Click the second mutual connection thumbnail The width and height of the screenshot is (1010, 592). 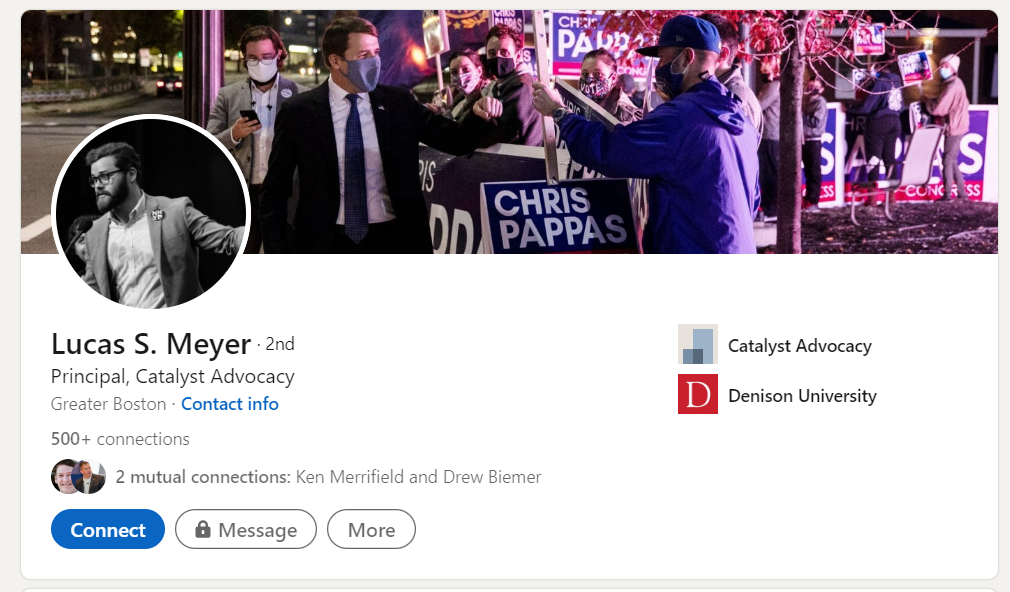click(87, 476)
